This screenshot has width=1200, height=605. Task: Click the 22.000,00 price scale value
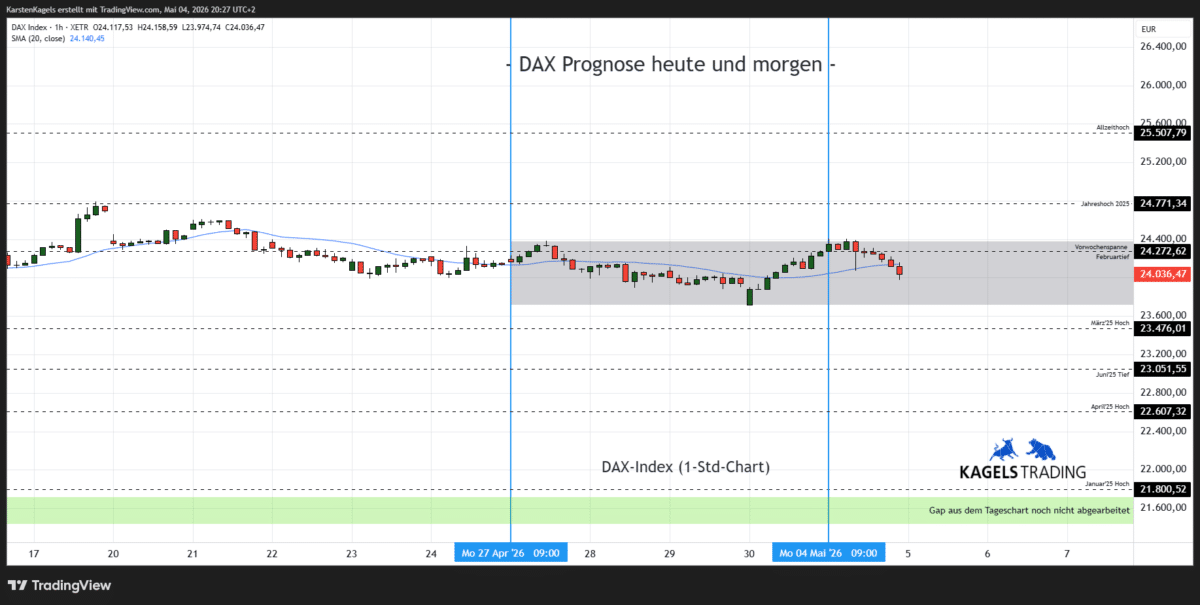[x=1163, y=469]
